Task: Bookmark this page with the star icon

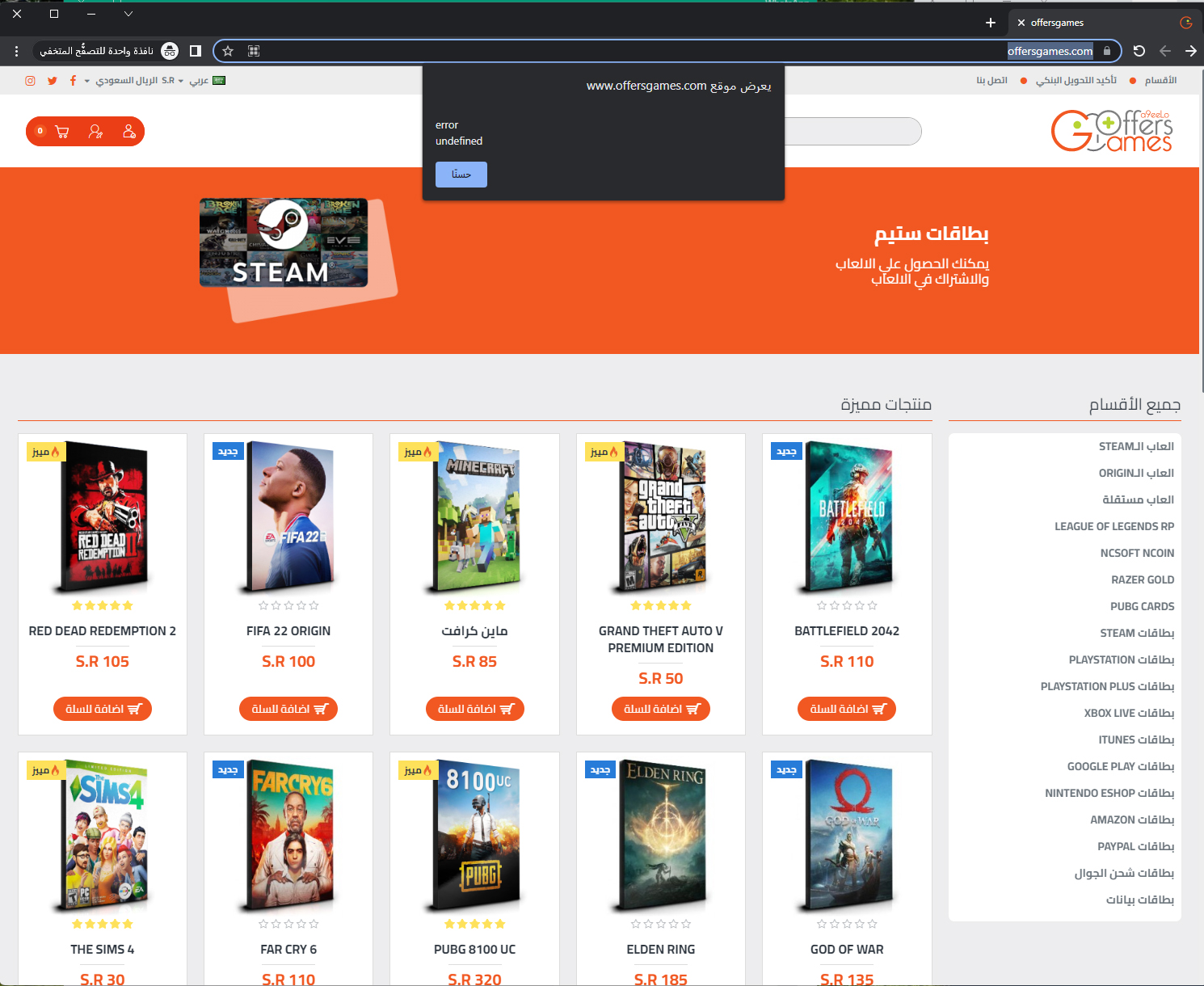Action: tap(228, 51)
